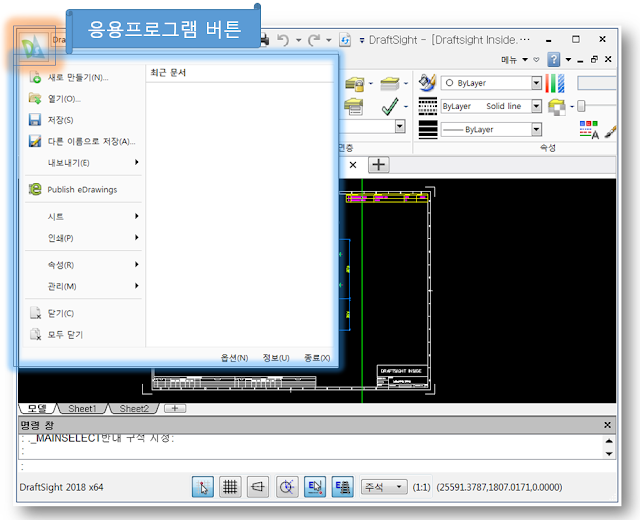Click the refresh document icon in quick access
This screenshot has width=640, height=520.
click(x=345, y=40)
